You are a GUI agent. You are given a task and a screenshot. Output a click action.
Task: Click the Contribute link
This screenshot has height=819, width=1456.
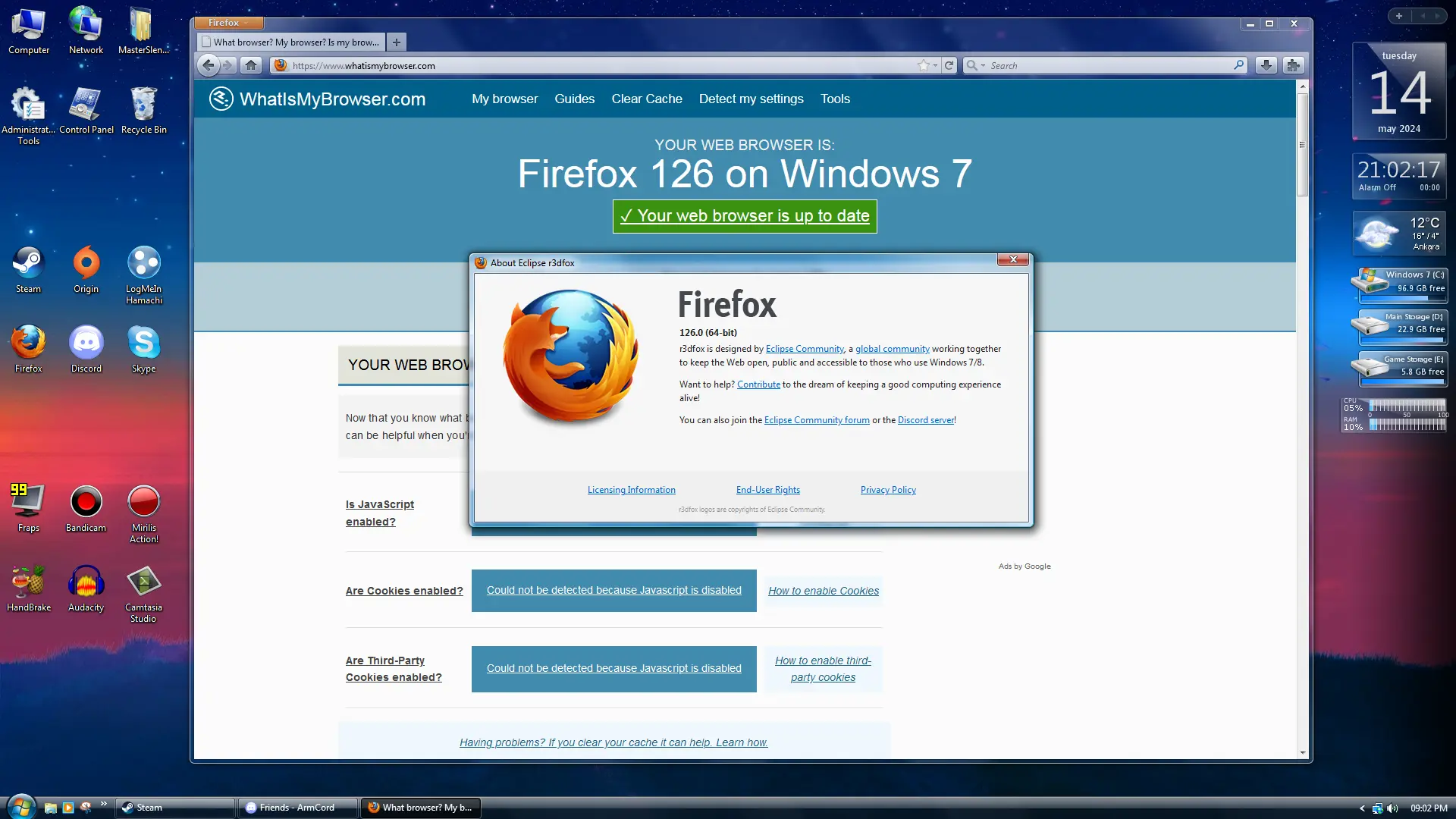point(758,384)
